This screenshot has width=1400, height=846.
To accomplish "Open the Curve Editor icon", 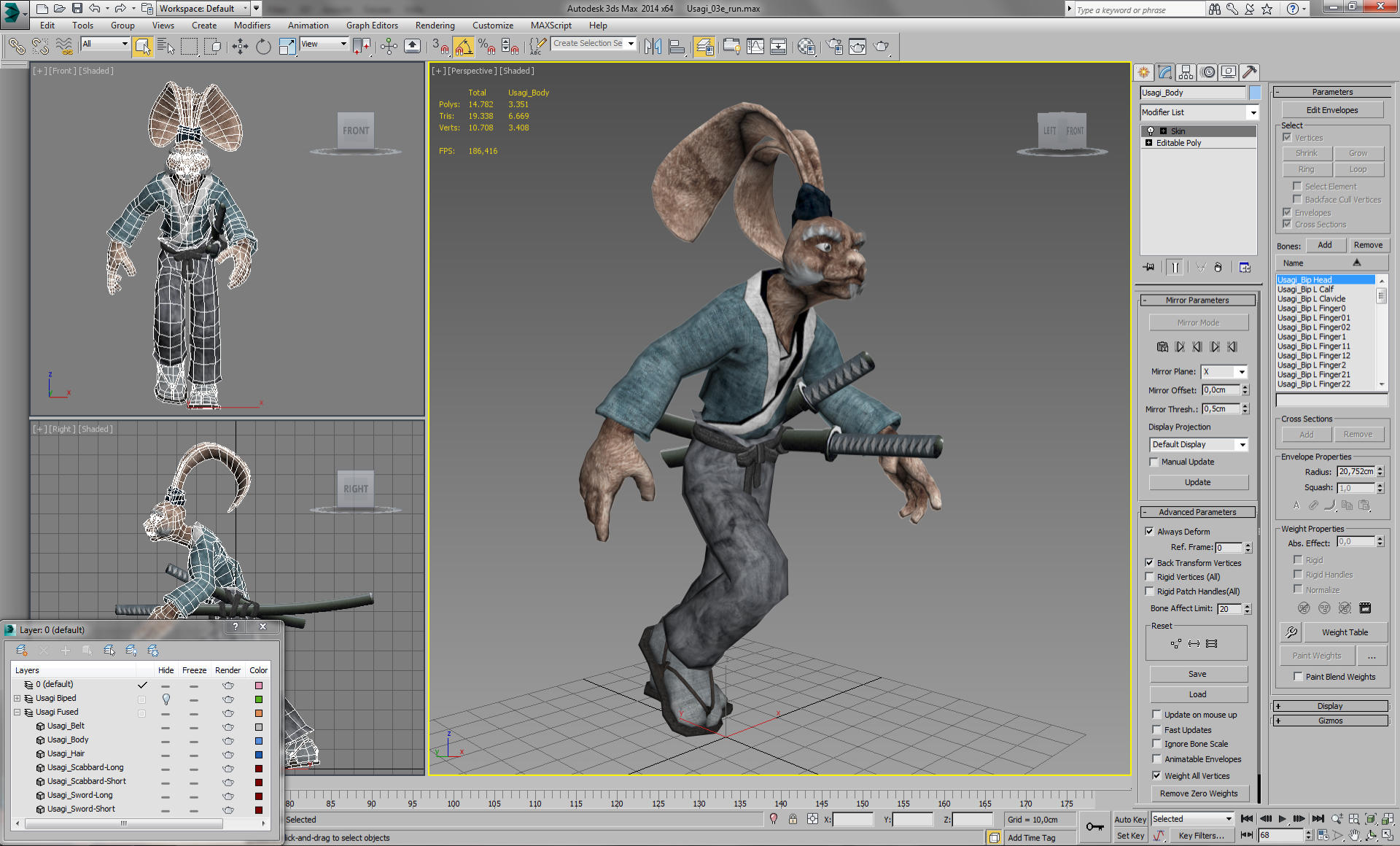I will (755, 47).
